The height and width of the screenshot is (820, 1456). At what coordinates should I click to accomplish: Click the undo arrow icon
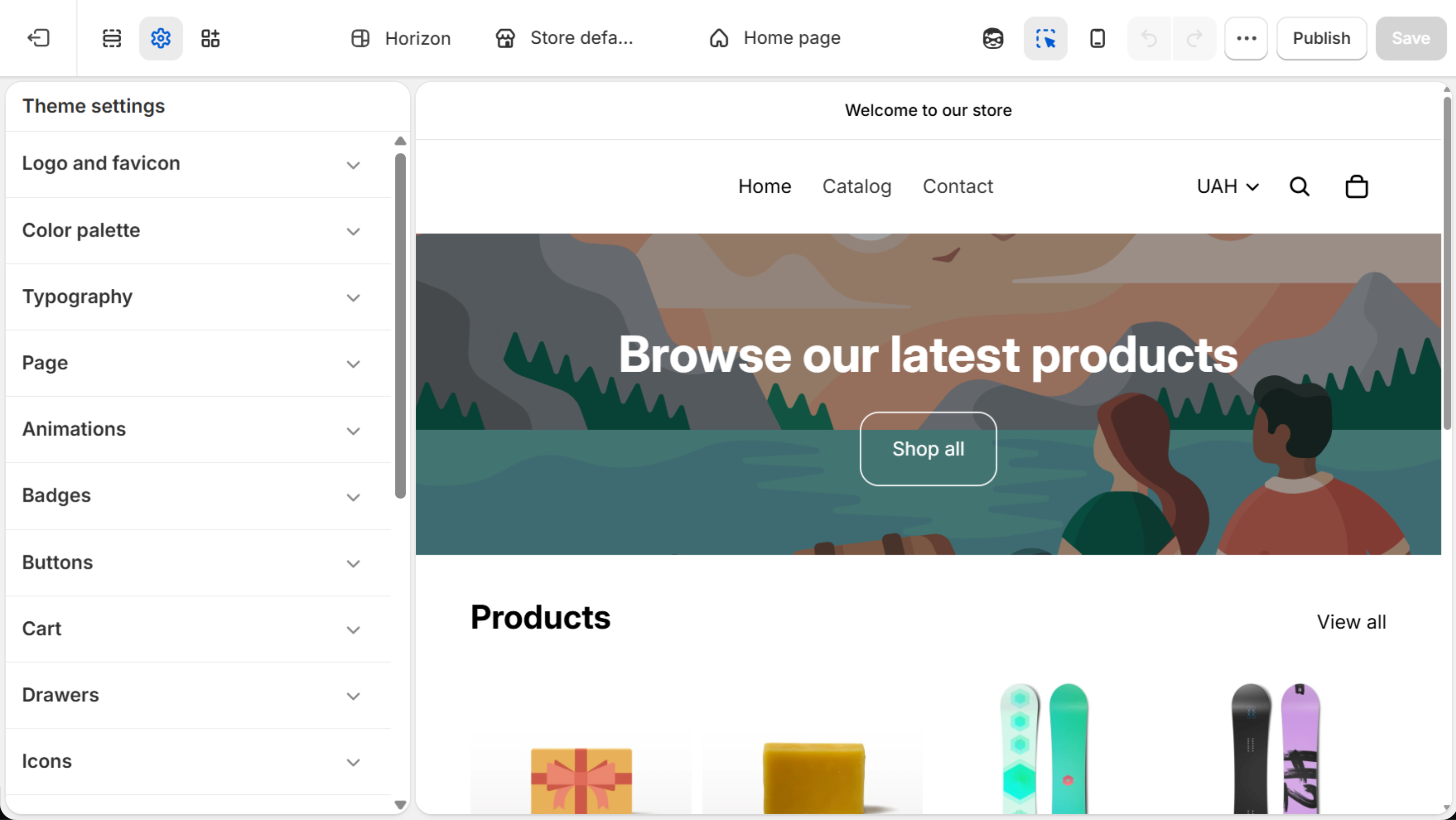tap(1149, 38)
